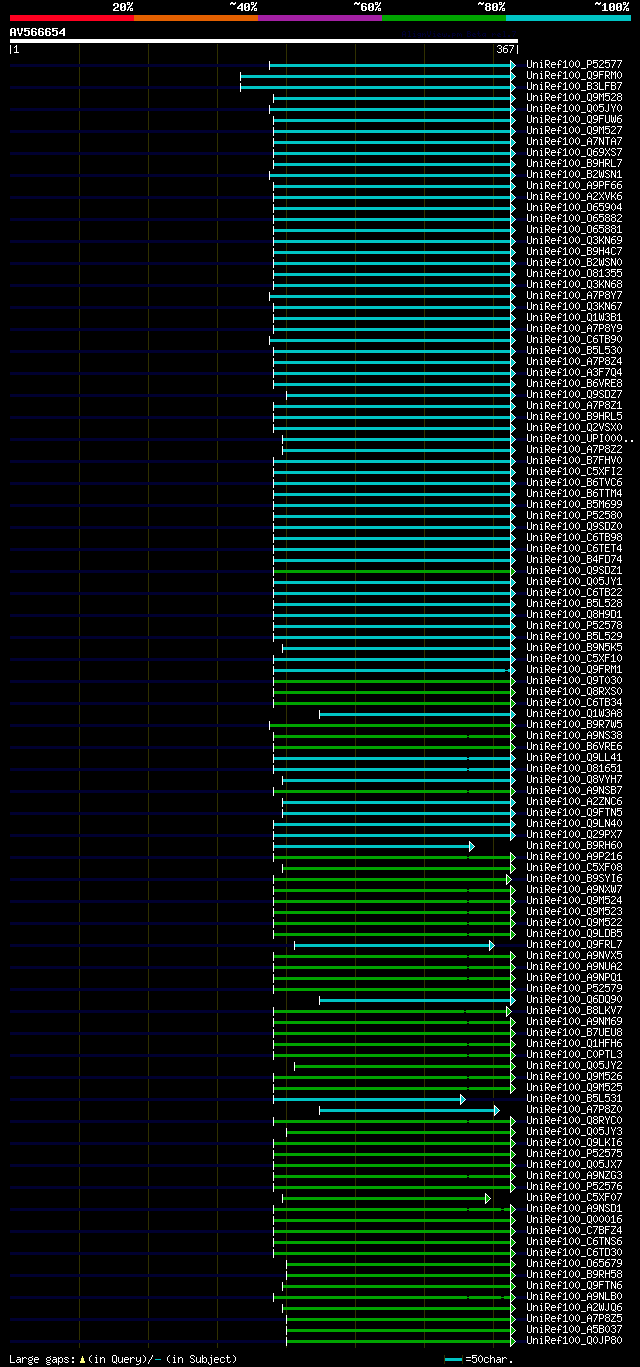This screenshot has height=1367, width=640.
Task: Select hit label UniRef100_Q1HFH6
Action: pos(574,1043)
